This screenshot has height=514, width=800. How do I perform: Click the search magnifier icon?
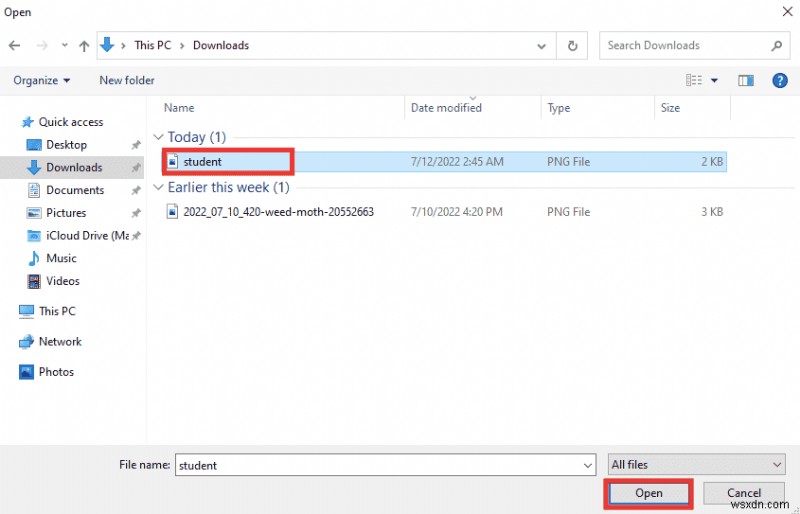(777, 46)
